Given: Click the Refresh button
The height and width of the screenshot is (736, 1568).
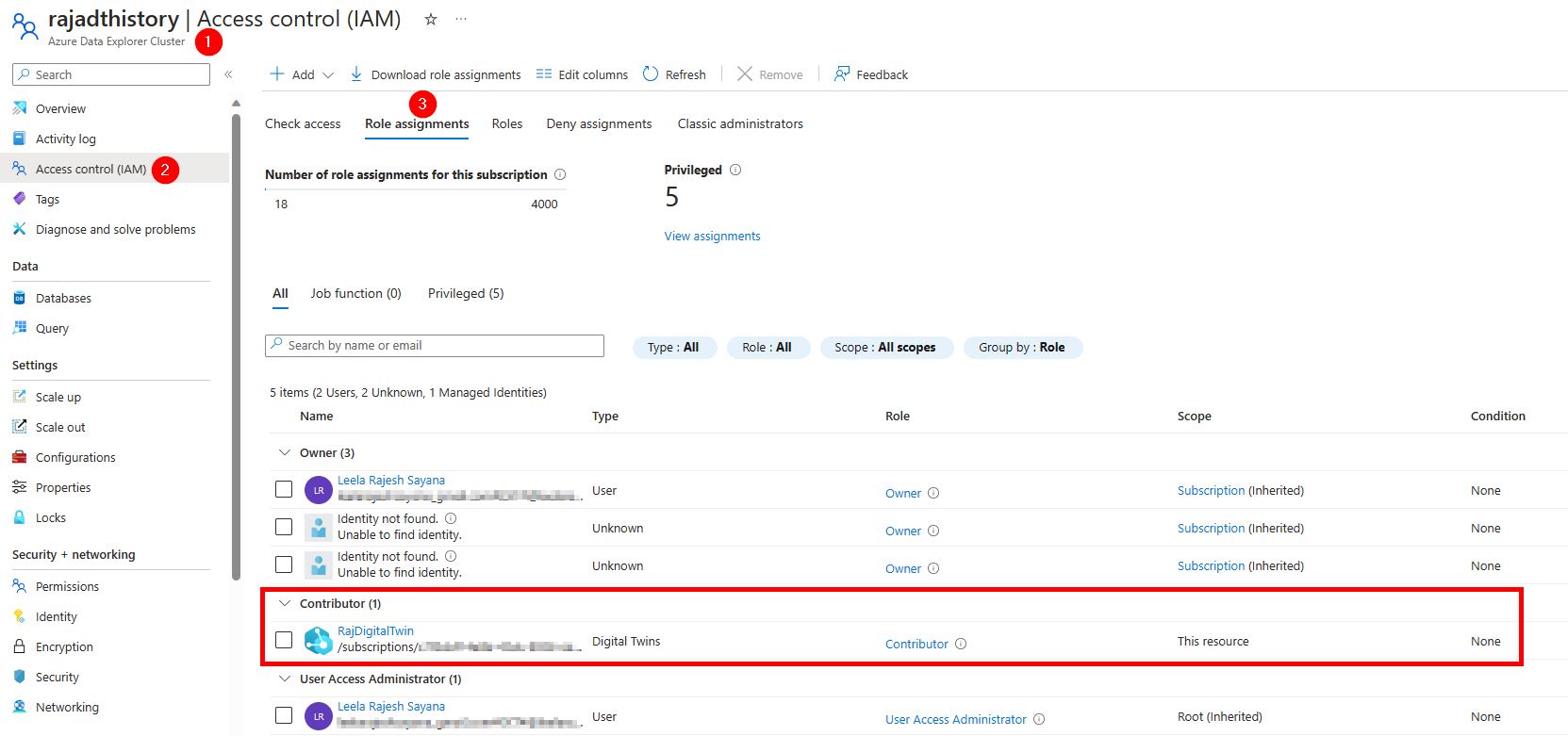Looking at the screenshot, I should pos(674,74).
